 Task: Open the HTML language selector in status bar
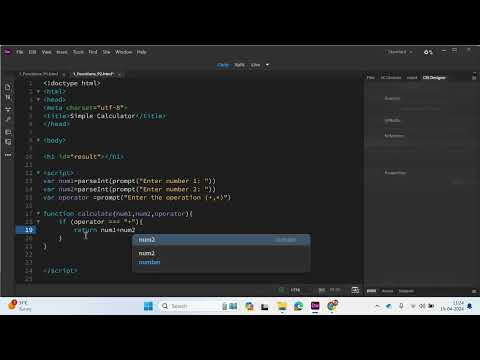[x=295, y=290]
